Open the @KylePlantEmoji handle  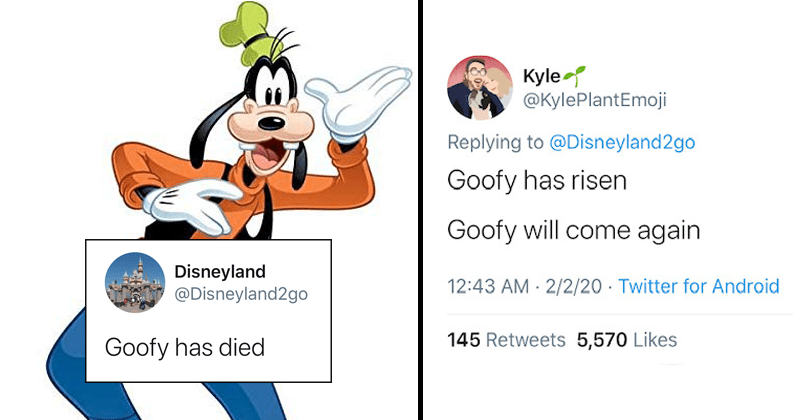(x=594, y=100)
